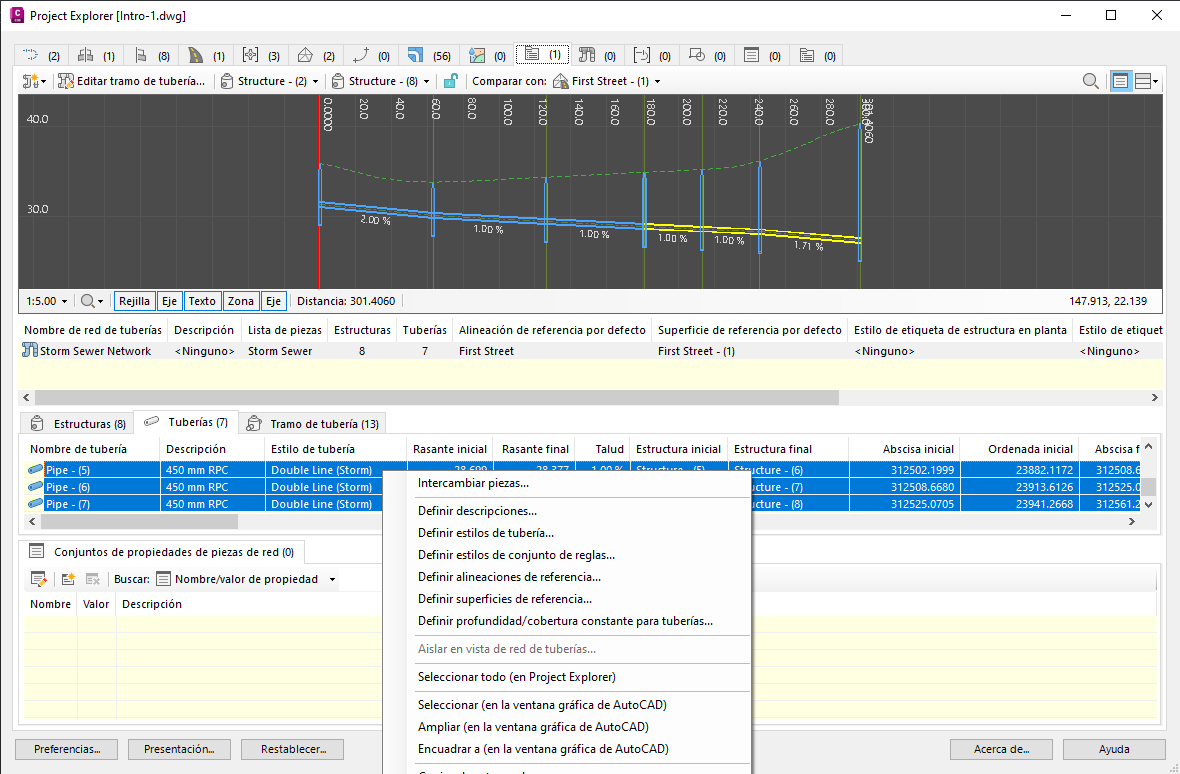1180x774 pixels.
Task: Click the Abscisa inicial column header
Action: (905, 449)
